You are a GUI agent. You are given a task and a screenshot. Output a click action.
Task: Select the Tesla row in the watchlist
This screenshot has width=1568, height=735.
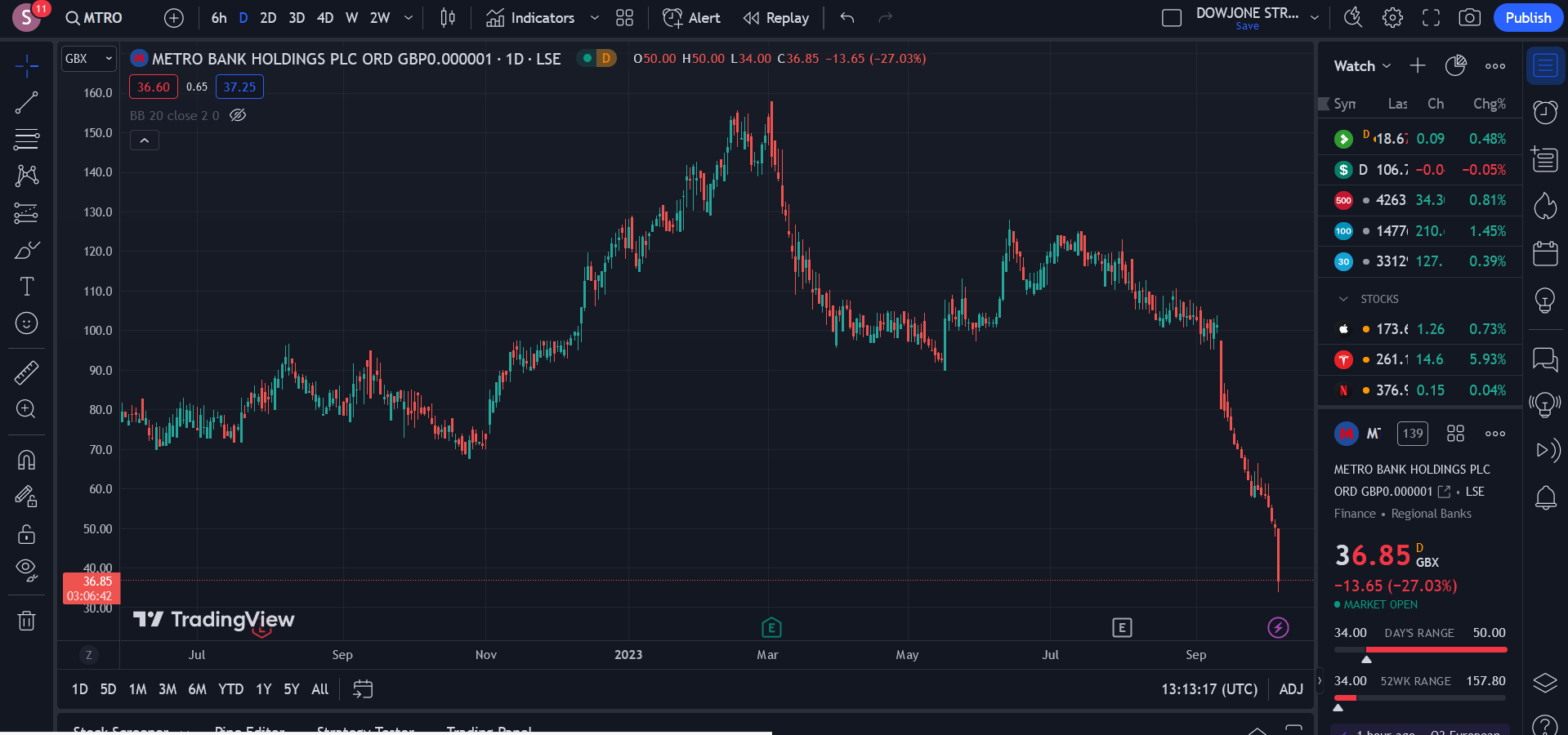click(x=1420, y=359)
